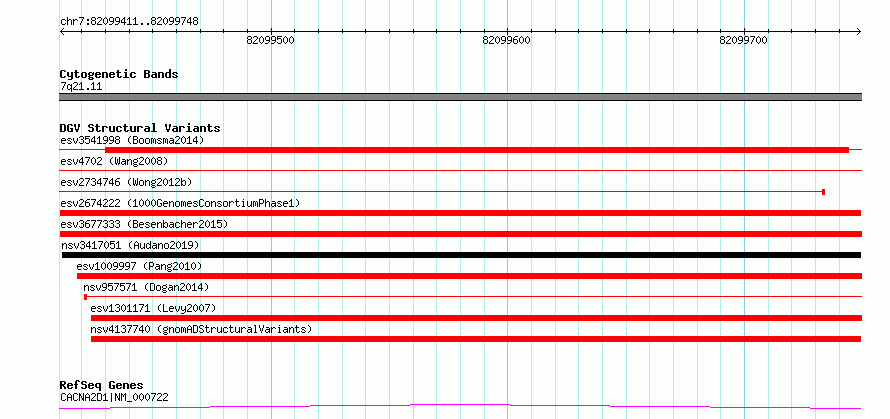This screenshot has width=890, height=419.
Task: Select the esv3677333 red variant bar
Action: [x=460, y=234]
